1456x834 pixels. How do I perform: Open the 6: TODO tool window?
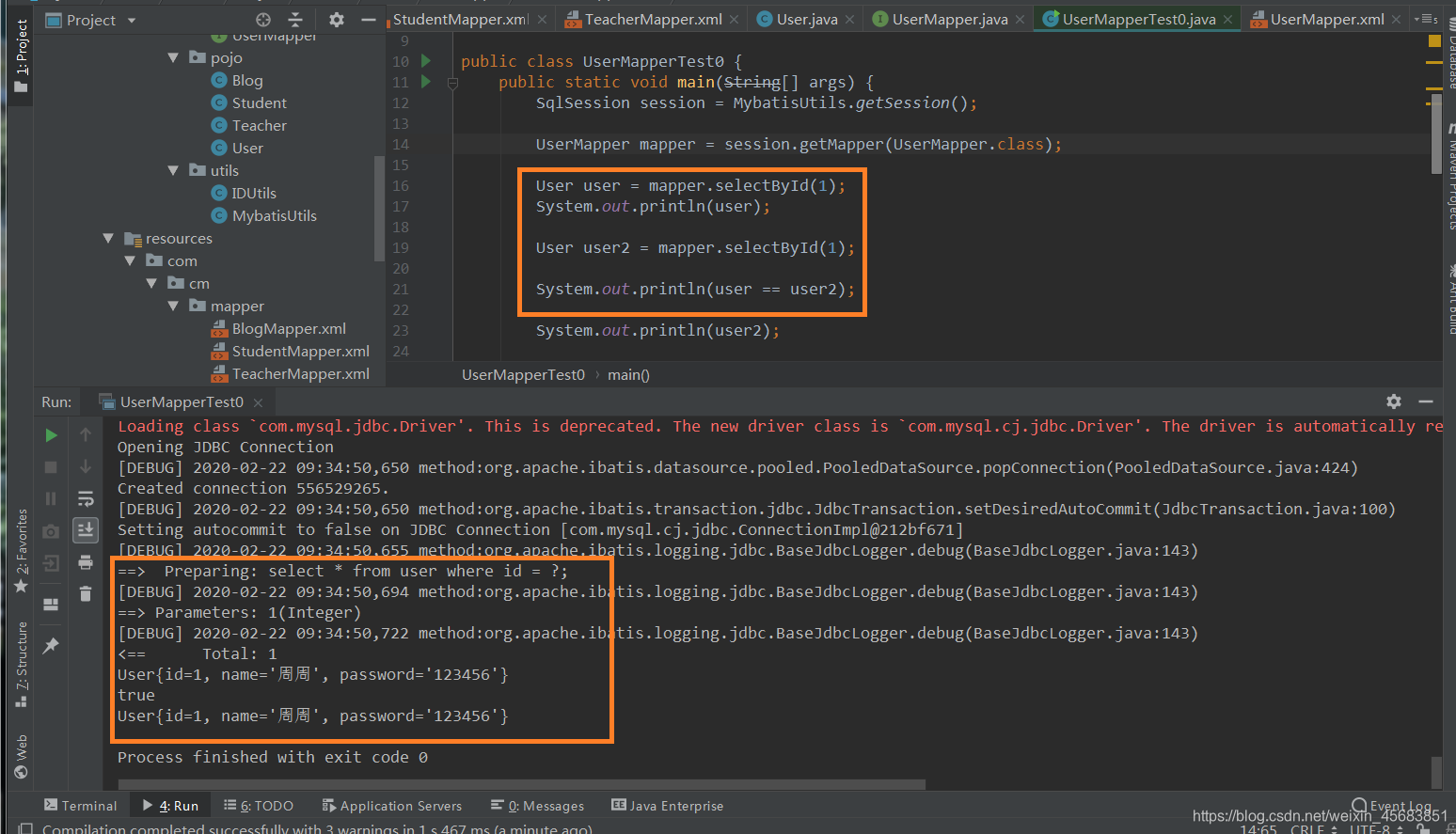(259, 806)
